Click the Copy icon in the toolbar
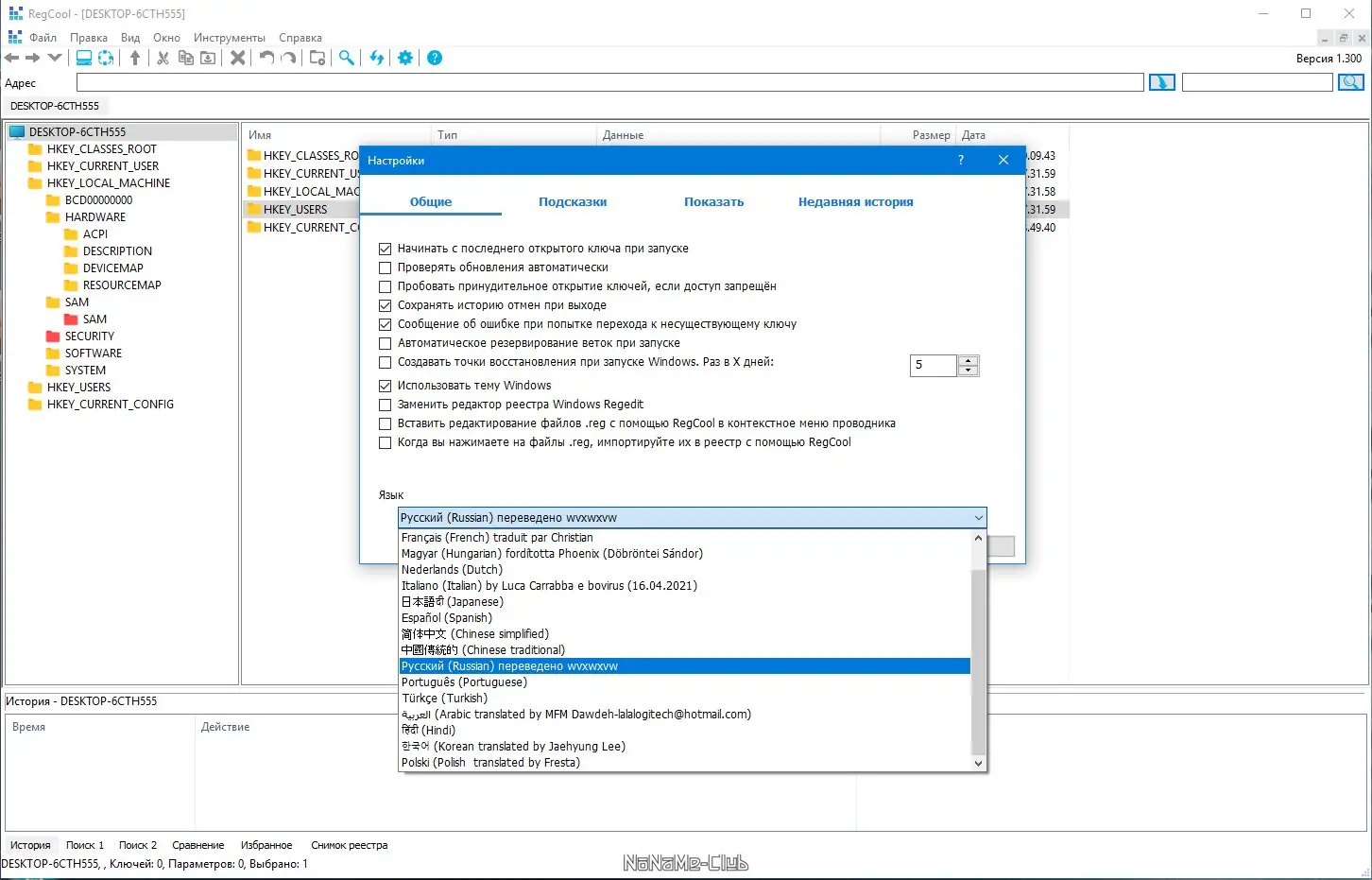This screenshot has height=880, width=1372. (186, 58)
